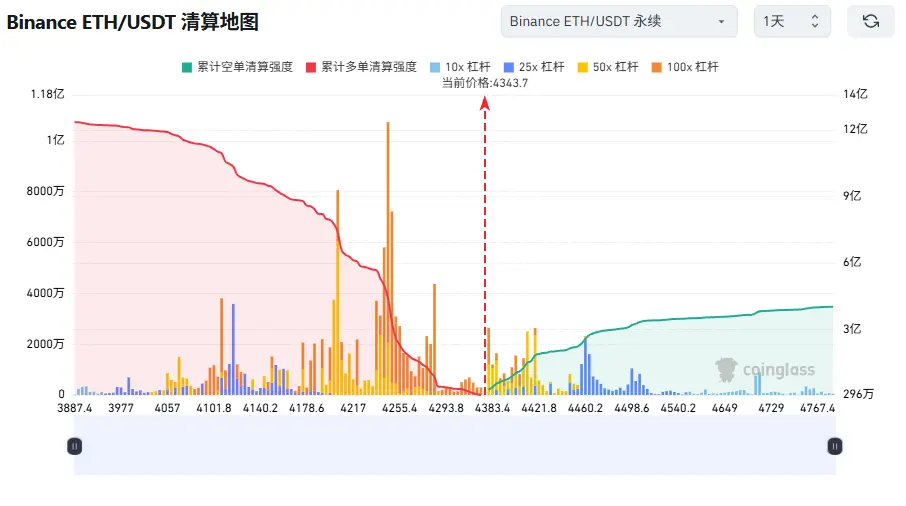Click the green 累计空单清算强度 color swatch

(187, 67)
